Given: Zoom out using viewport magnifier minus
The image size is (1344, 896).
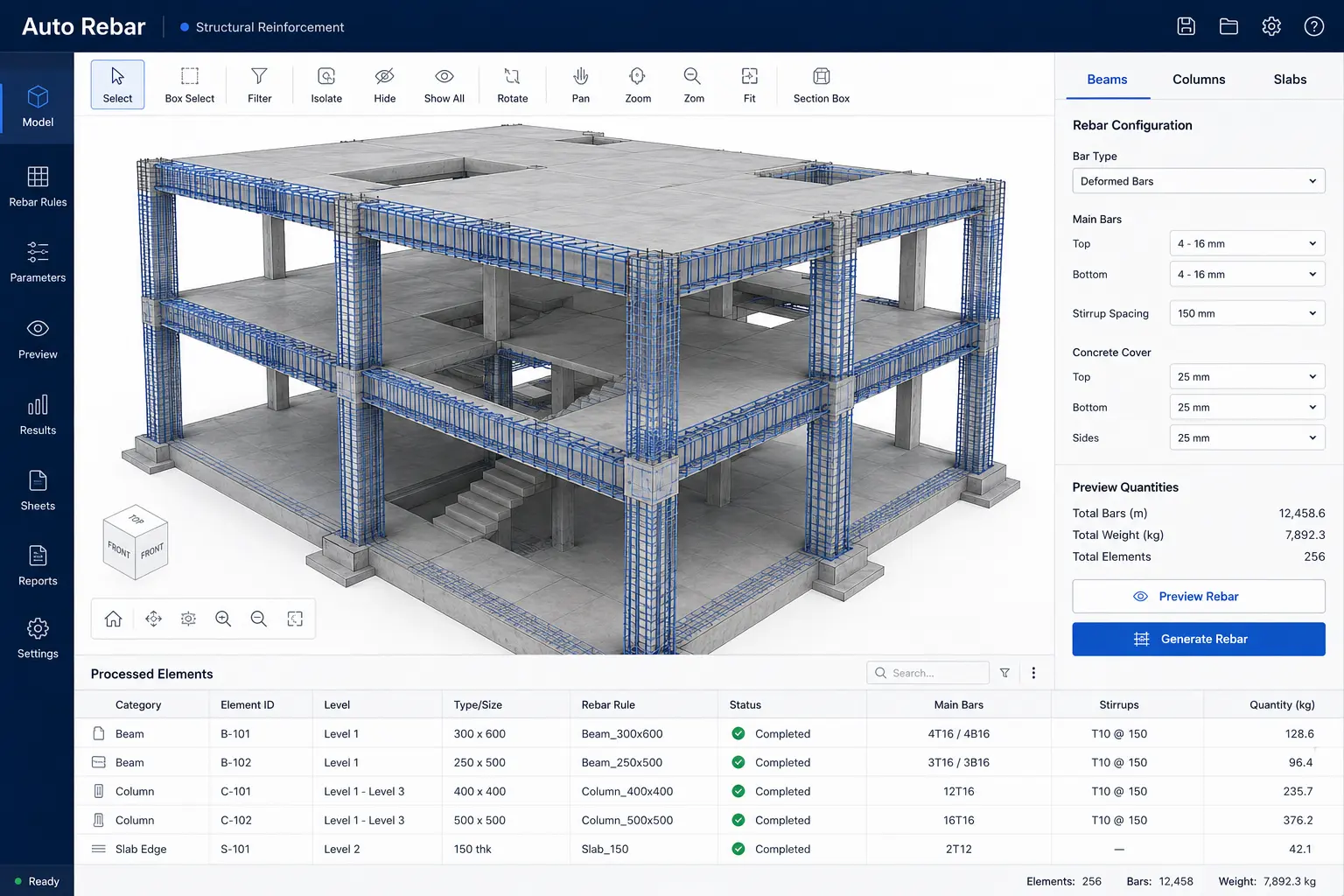Looking at the screenshot, I should tap(259, 619).
